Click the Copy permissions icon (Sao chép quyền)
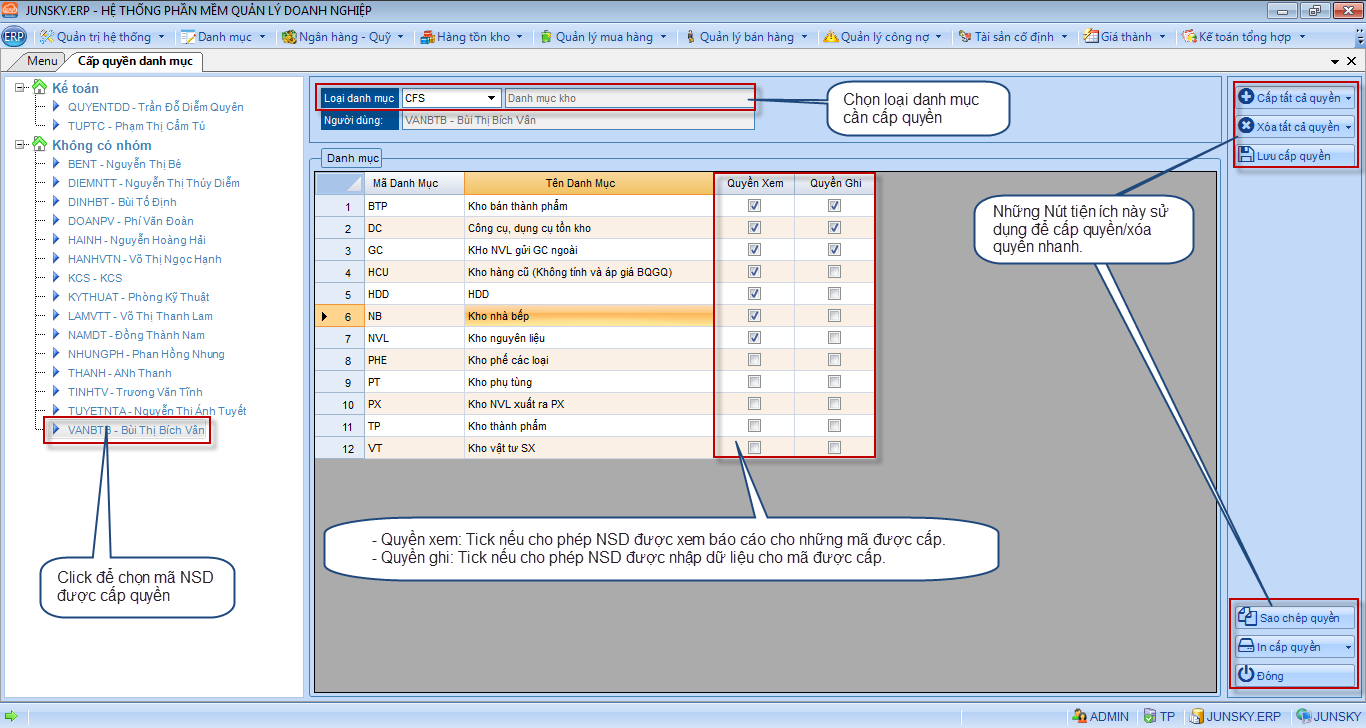This screenshot has width=1366, height=728. pos(1247,618)
